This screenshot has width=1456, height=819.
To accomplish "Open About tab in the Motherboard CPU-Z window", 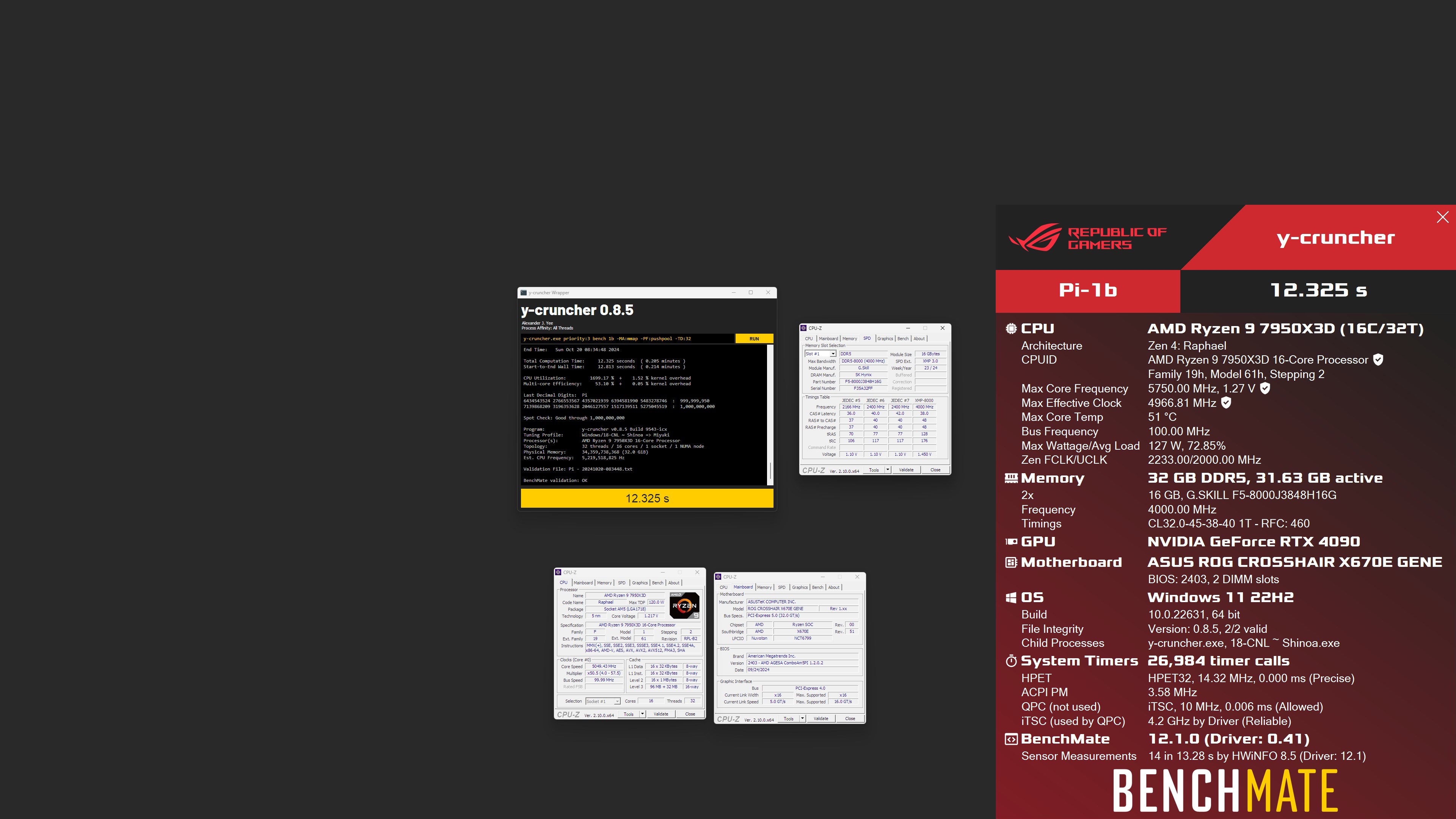I will point(834,587).
